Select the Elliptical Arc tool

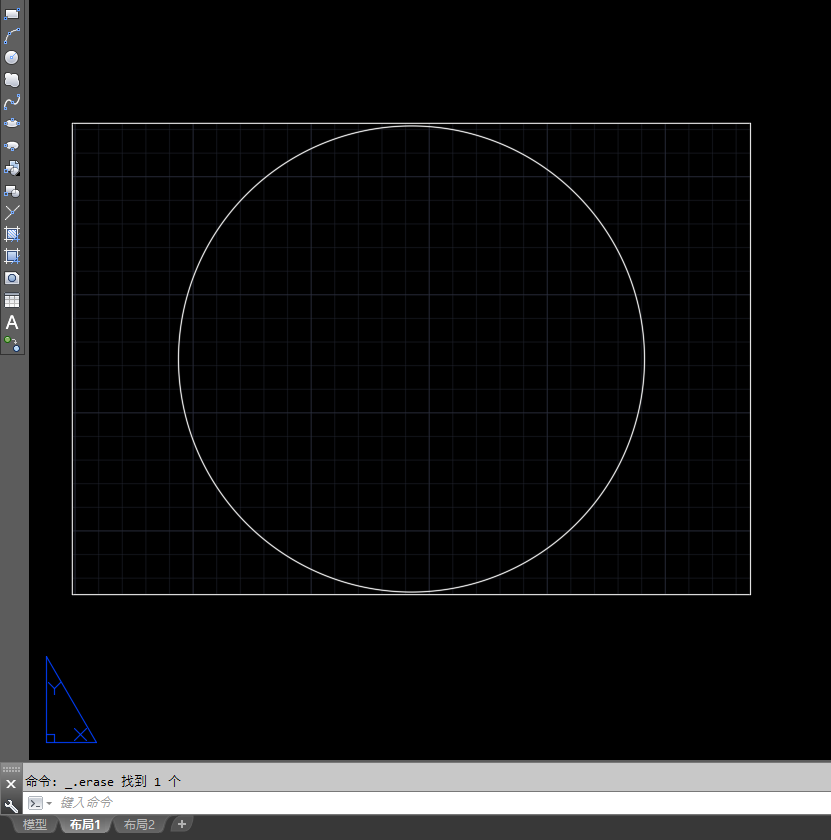tap(12, 146)
